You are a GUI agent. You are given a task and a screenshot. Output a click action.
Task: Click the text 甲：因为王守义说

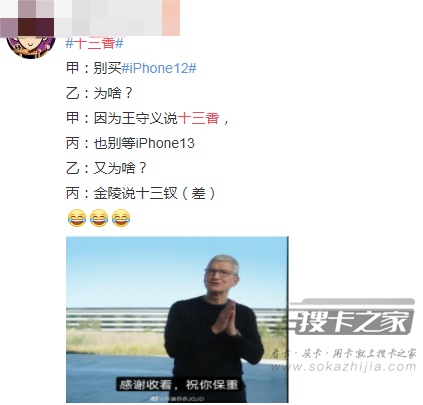[x=122, y=118]
